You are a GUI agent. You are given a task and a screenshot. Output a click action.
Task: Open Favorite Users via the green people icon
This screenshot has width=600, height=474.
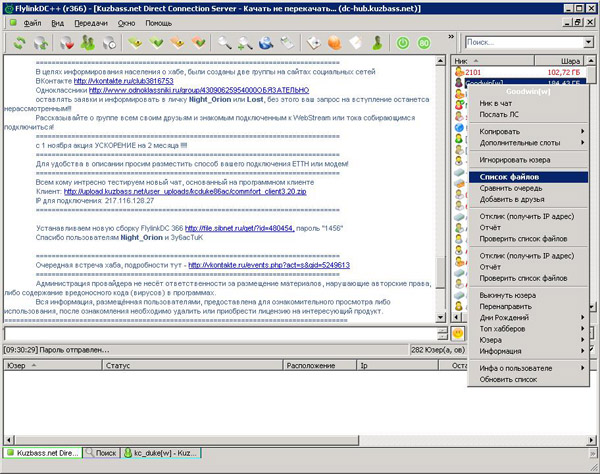(88, 43)
